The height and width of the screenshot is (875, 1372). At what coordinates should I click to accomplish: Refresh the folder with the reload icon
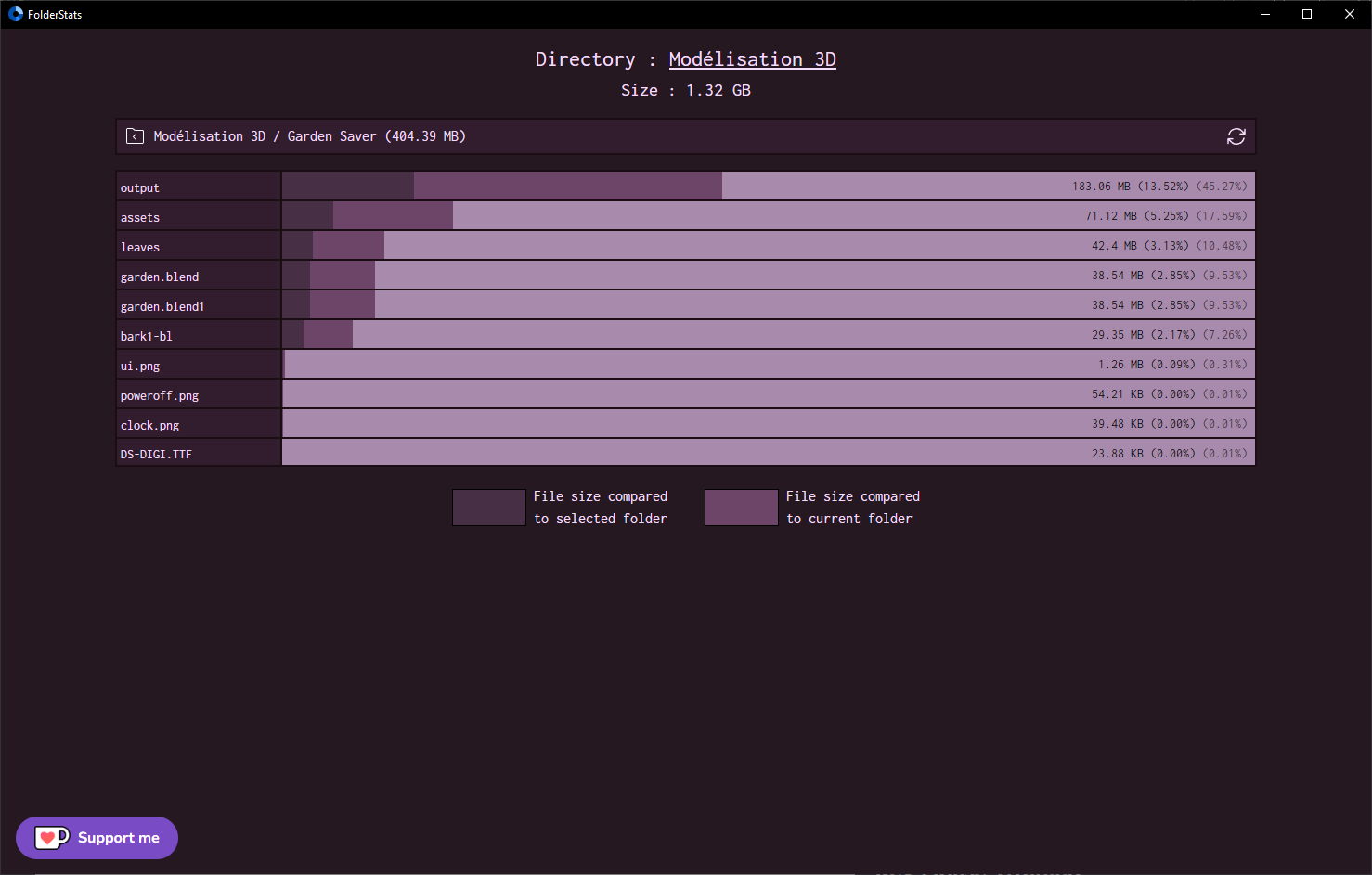tap(1236, 136)
